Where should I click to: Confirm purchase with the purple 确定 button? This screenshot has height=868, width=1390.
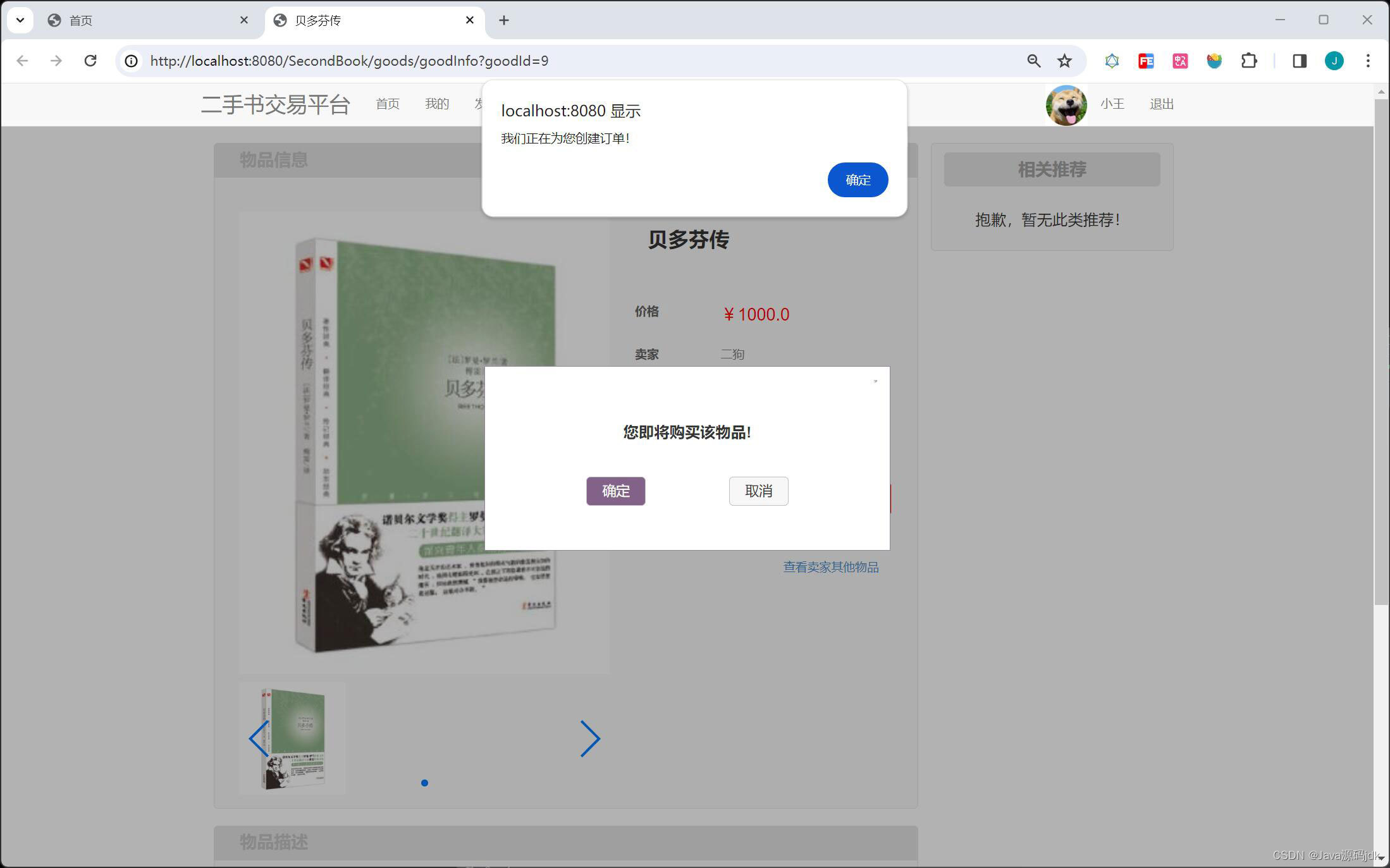click(x=615, y=491)
